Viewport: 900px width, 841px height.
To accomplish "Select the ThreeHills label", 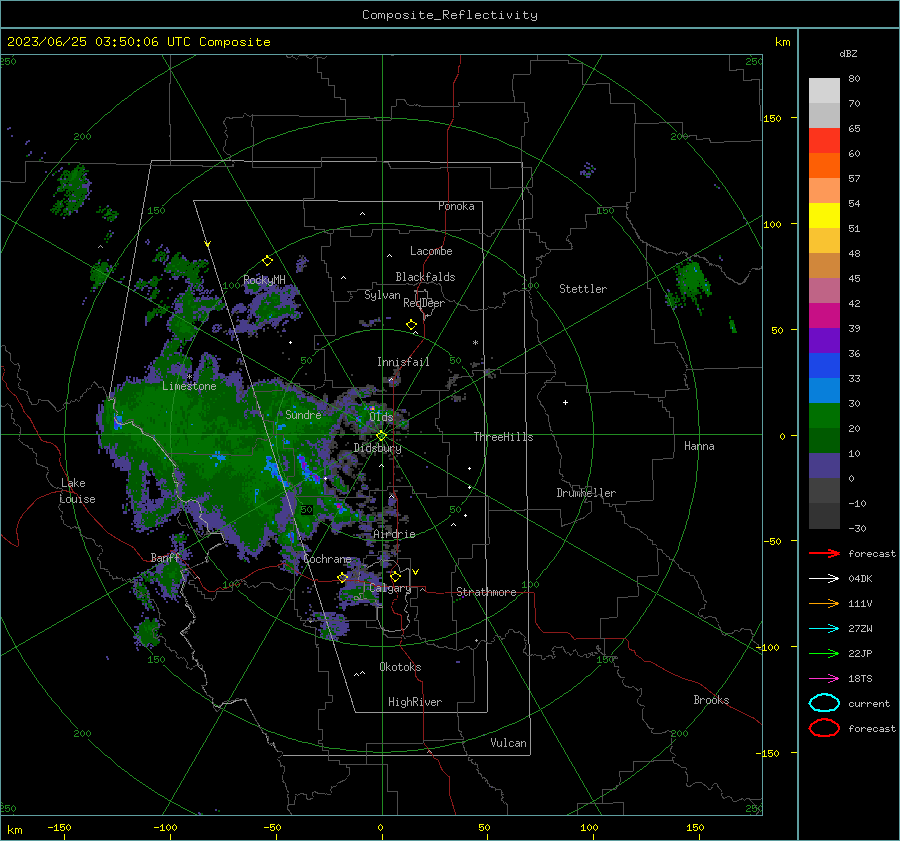I will point(503,437).
